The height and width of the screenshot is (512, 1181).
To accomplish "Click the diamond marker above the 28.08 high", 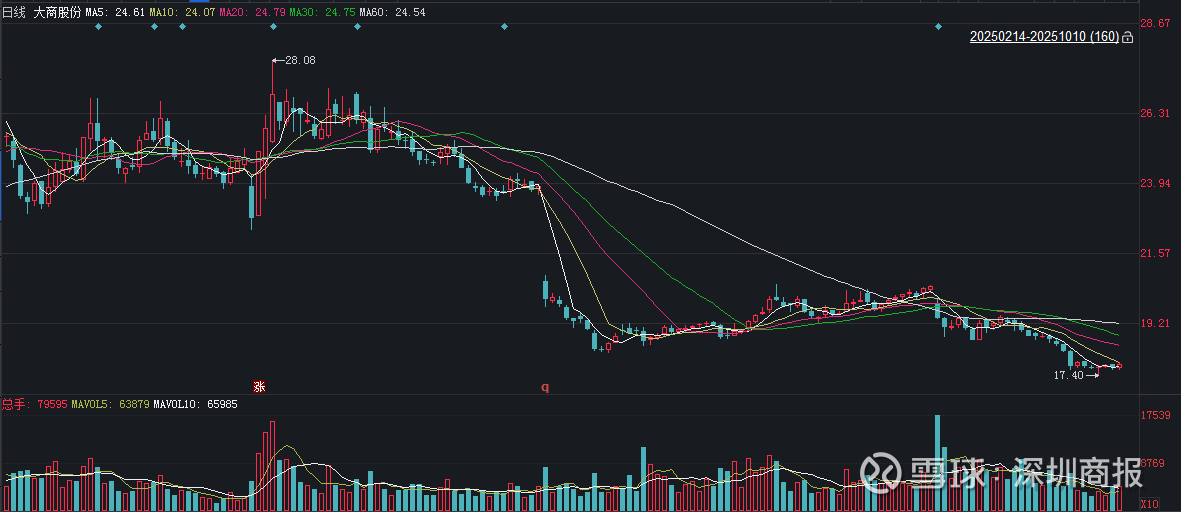I will tap(273, 27).
